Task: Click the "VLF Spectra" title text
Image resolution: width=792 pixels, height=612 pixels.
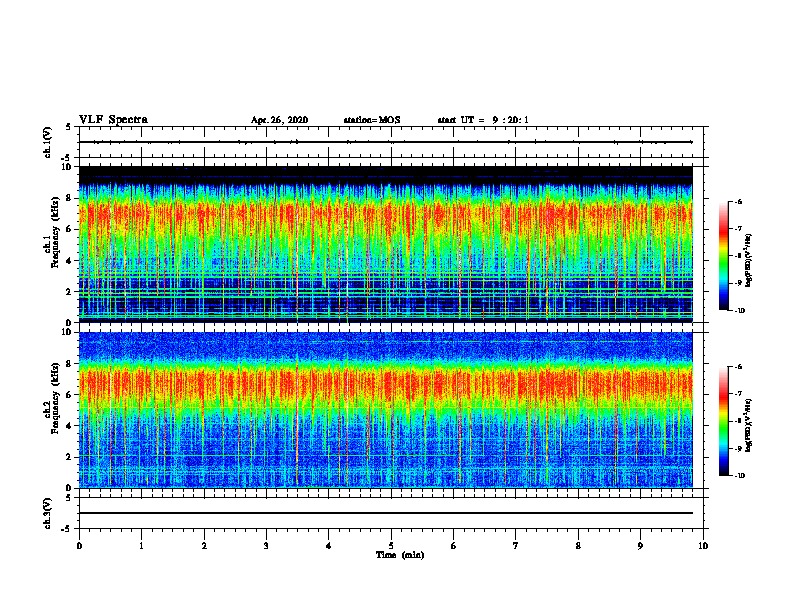Action: click(113, 120)
